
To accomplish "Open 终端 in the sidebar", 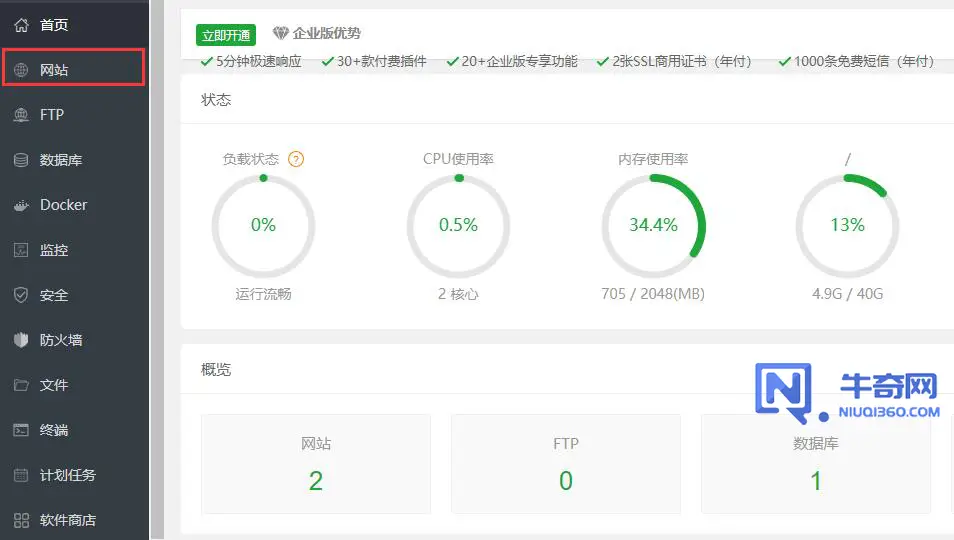I will [x=74, y=430].
